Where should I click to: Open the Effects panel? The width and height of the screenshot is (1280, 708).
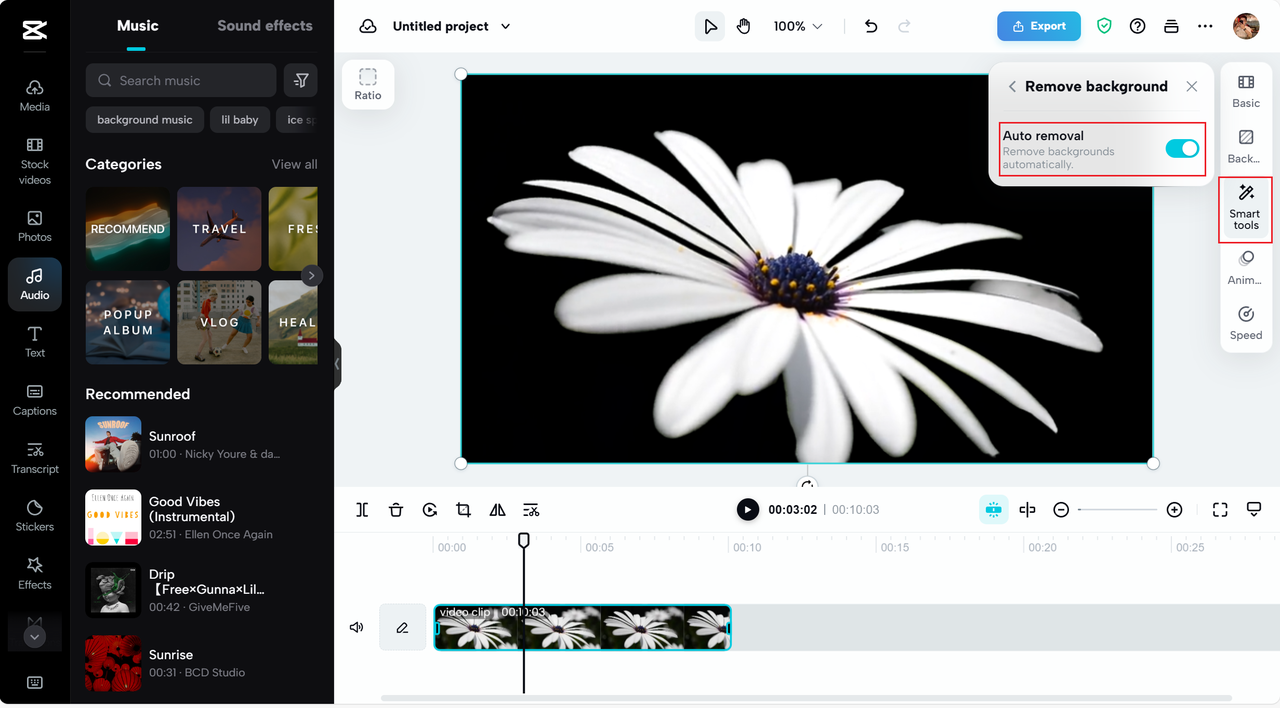(x=35, y=573)
